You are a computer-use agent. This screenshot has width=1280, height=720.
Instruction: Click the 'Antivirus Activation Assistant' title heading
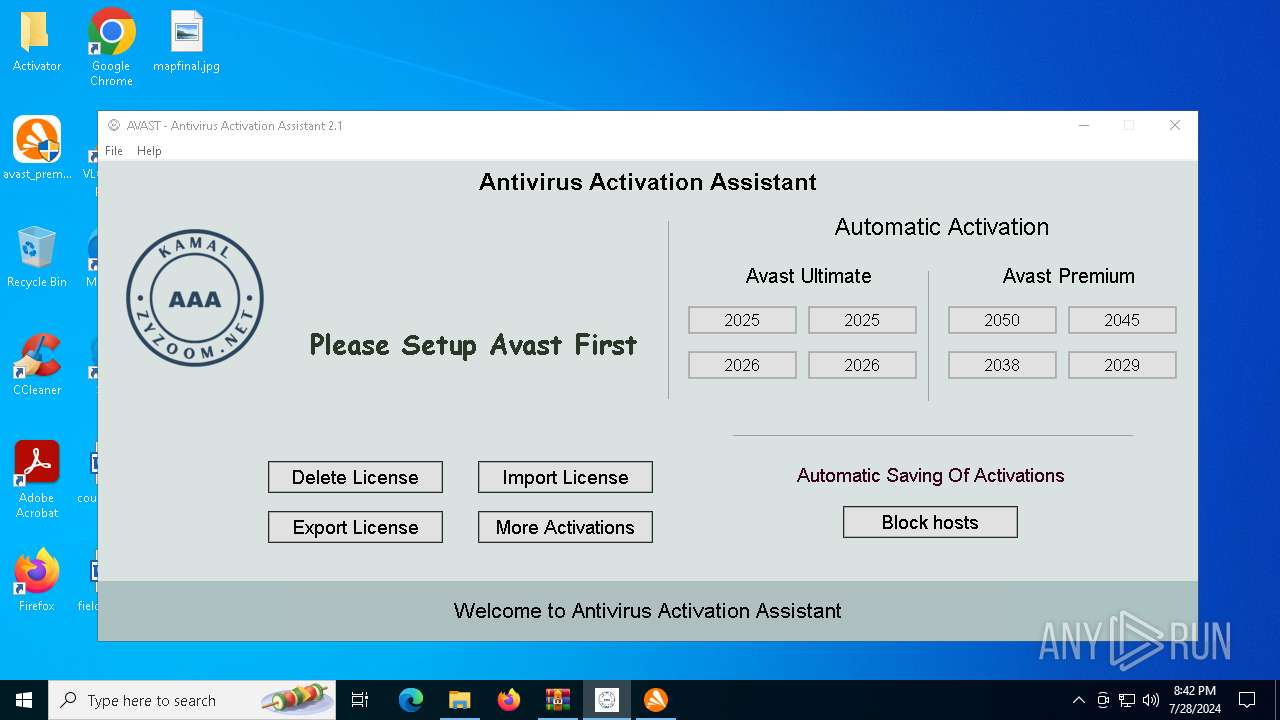(648, 182)
